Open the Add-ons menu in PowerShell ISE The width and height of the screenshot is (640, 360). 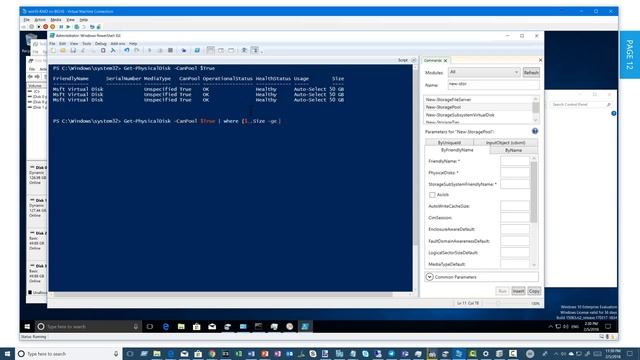[x=118, y=44]
